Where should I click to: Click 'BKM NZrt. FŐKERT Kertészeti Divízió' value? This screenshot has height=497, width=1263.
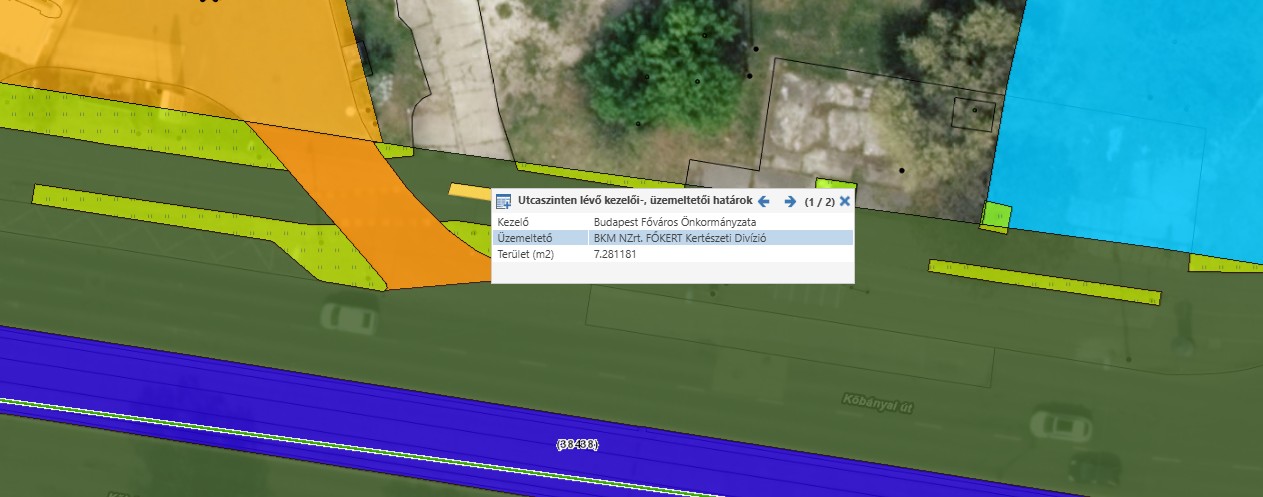(x=685, y=238)
